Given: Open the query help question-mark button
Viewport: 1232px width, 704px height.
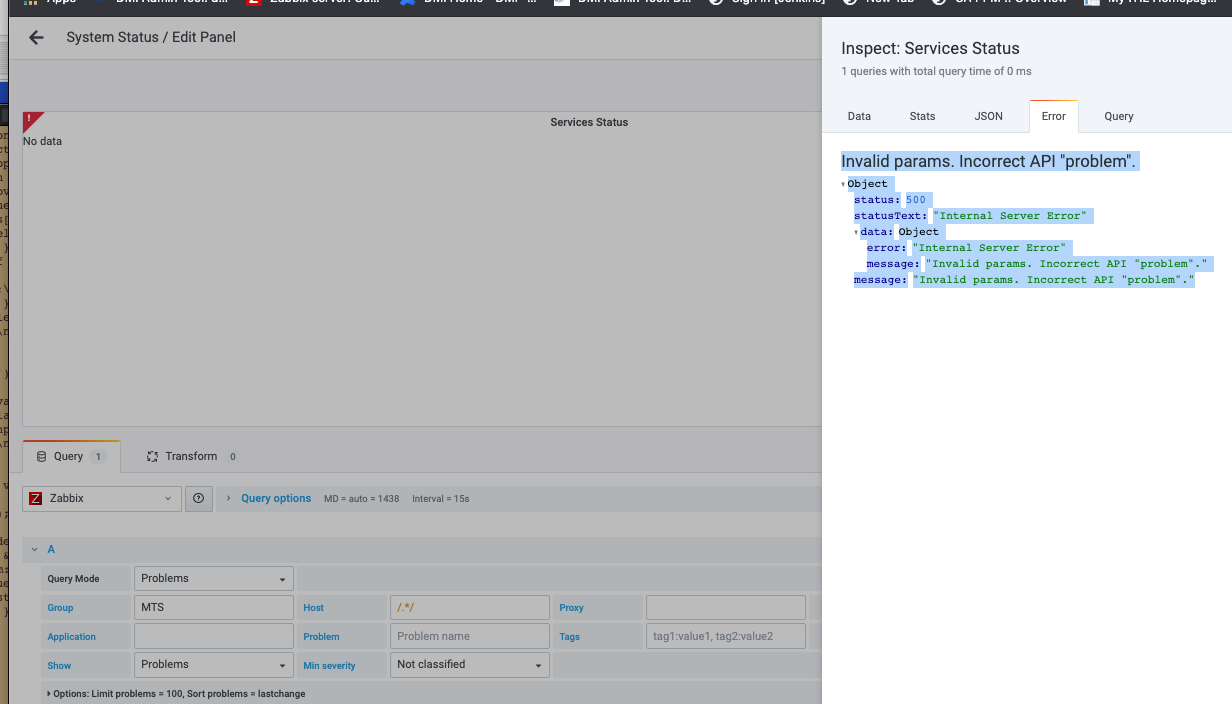Looking at the screenshot, I should (x=198, y=498).
